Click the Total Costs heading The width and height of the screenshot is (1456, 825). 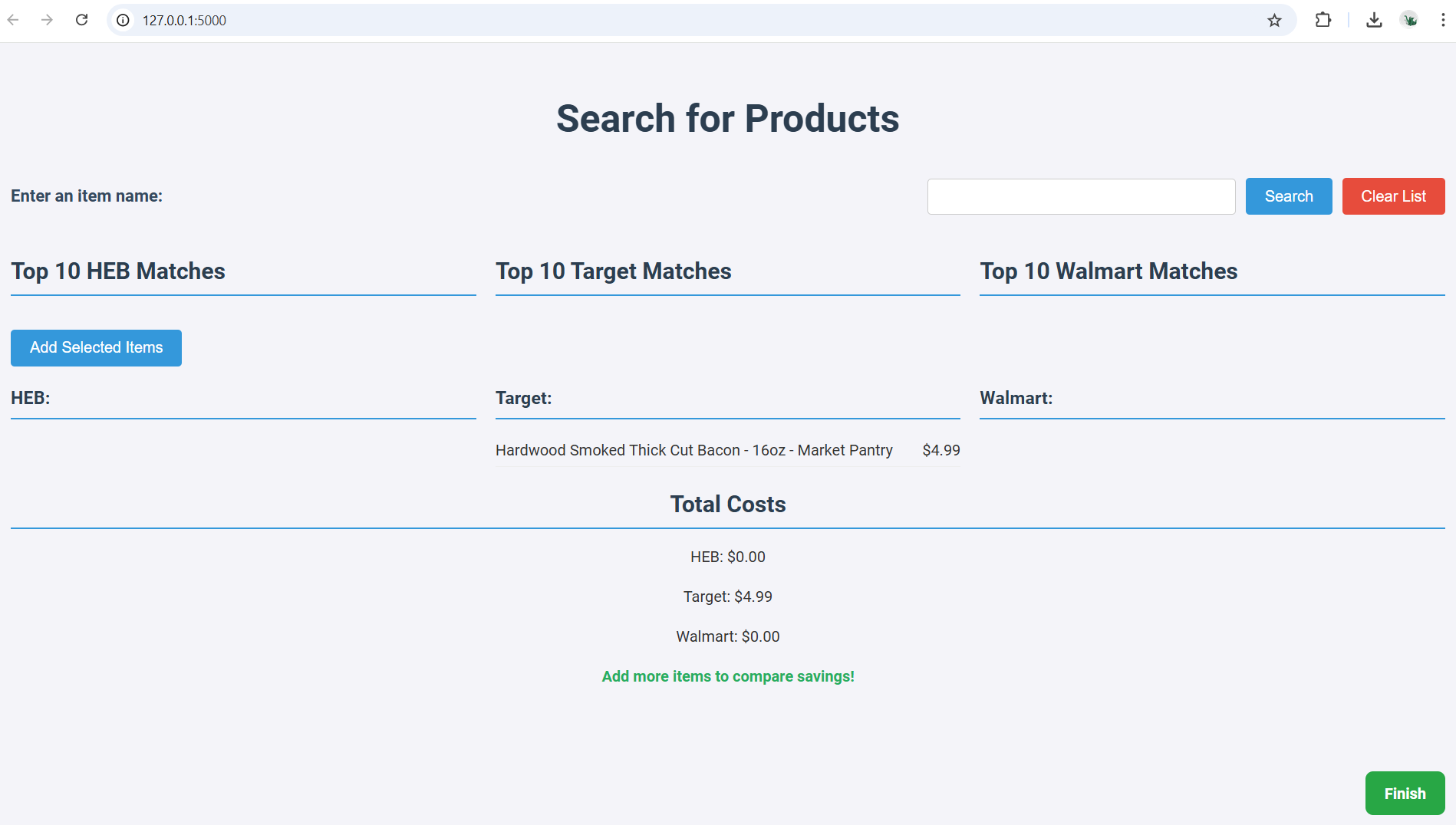coord(727,505)
